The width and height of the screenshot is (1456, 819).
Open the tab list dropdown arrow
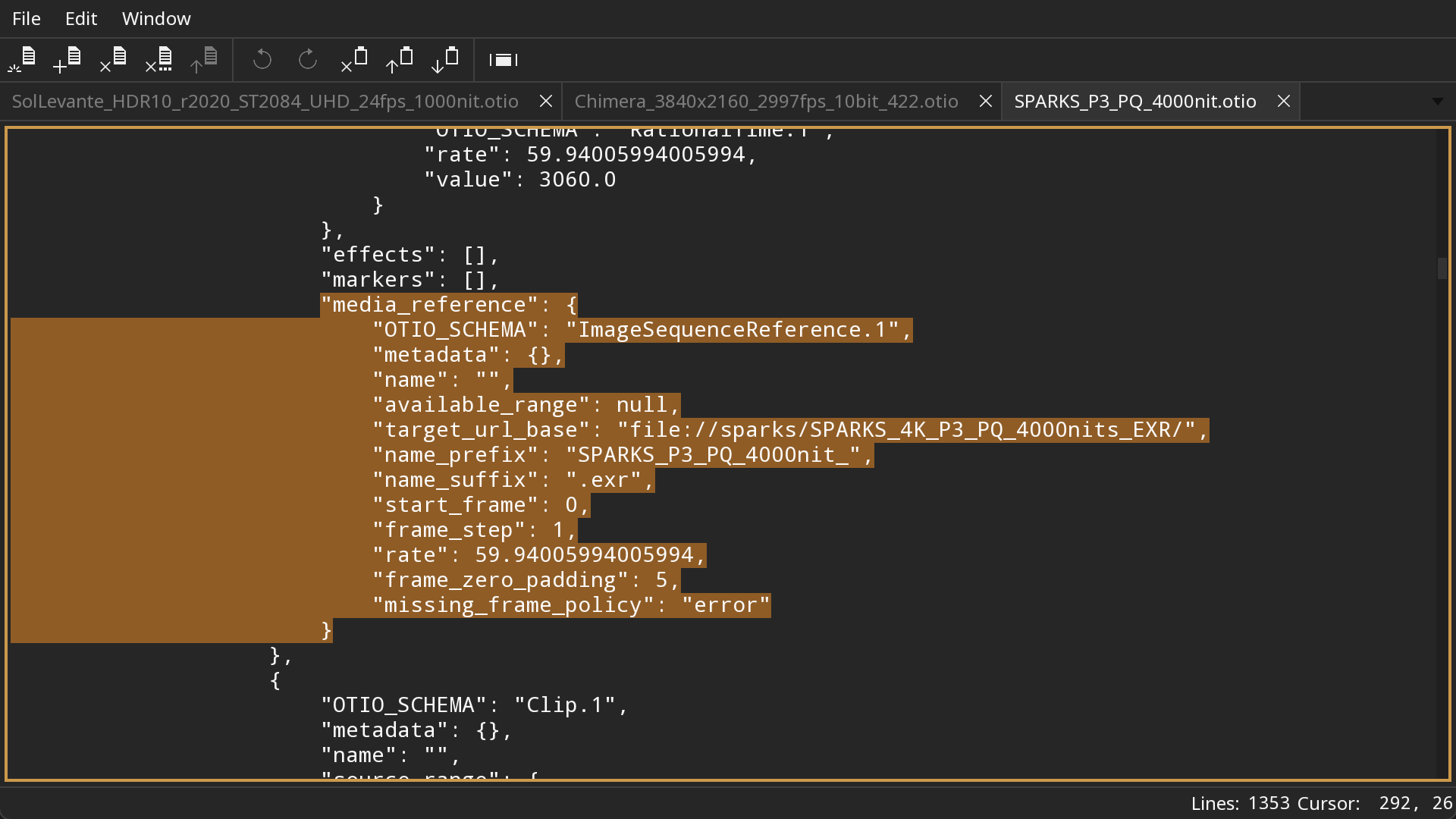[1437, 102]
